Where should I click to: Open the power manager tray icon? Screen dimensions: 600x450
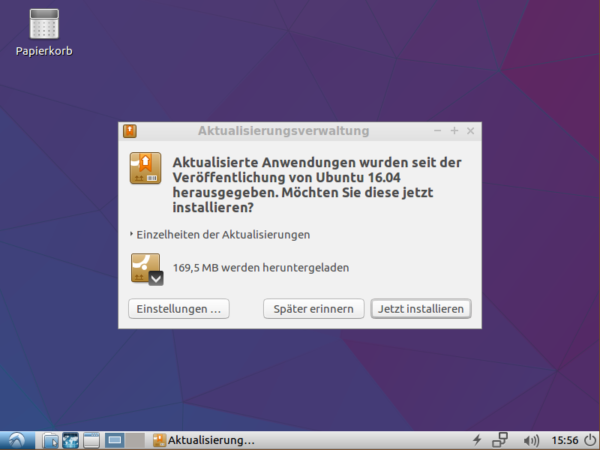coord(477,440)
